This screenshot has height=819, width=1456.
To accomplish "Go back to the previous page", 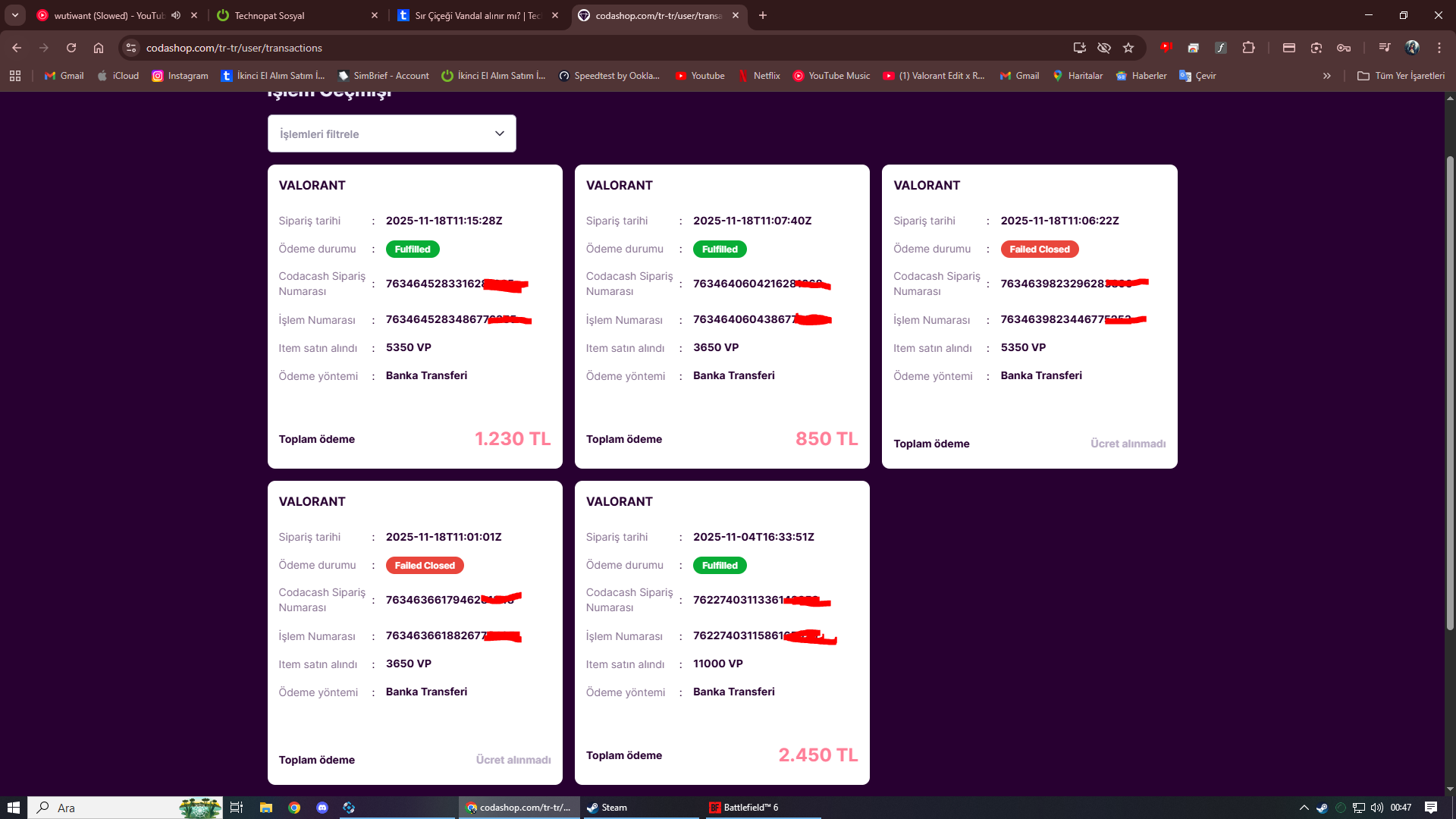I will [x=17, y=48].
